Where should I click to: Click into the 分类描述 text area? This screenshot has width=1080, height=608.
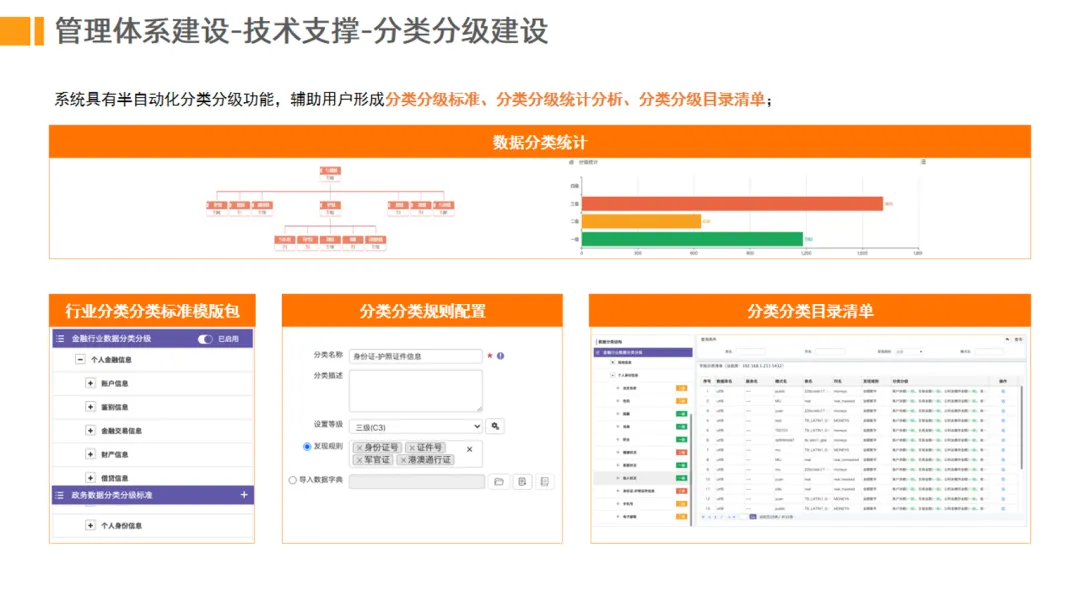pos(415,390)
